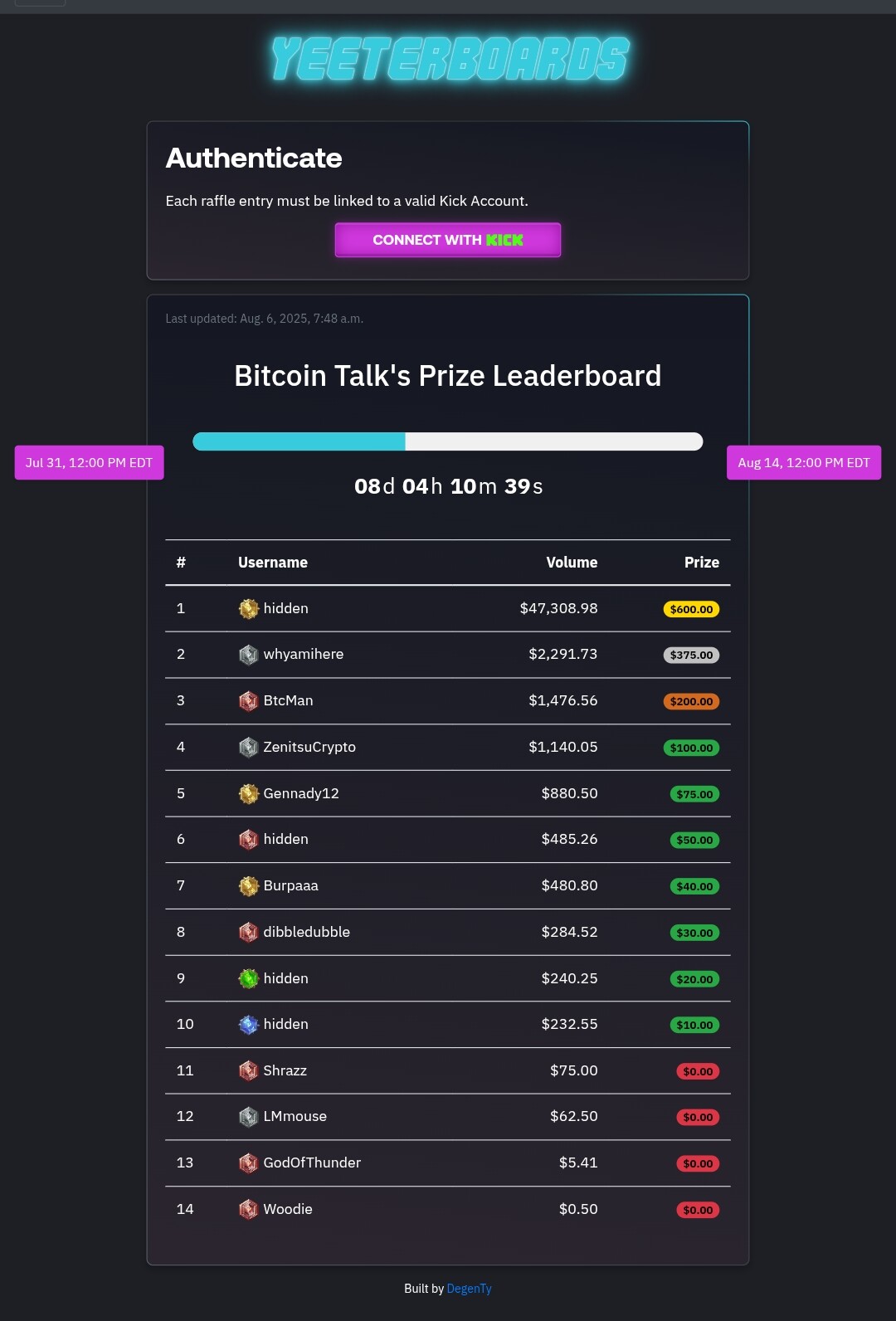
Task: Click the gold badge icon beside Burpaaa
Action: (248, 886)
